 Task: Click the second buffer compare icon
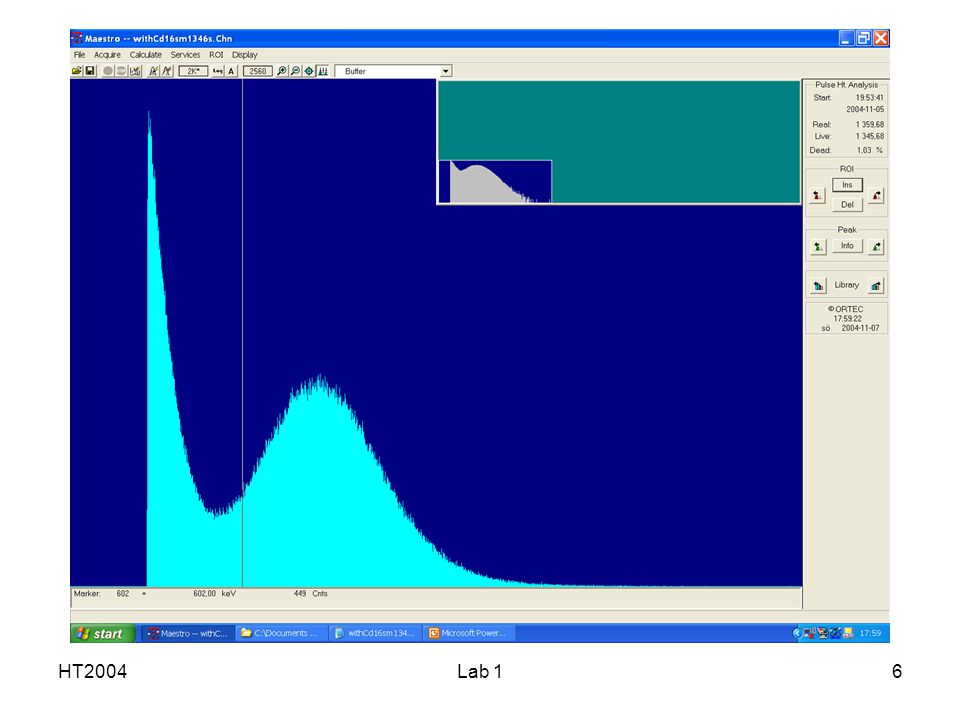point(167,71)
